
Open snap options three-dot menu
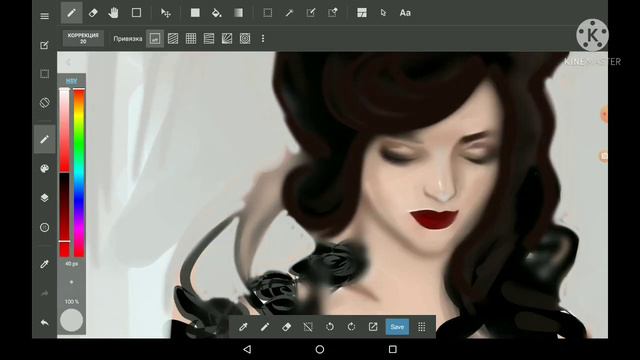pyautogui.click(x=263, y=39)
